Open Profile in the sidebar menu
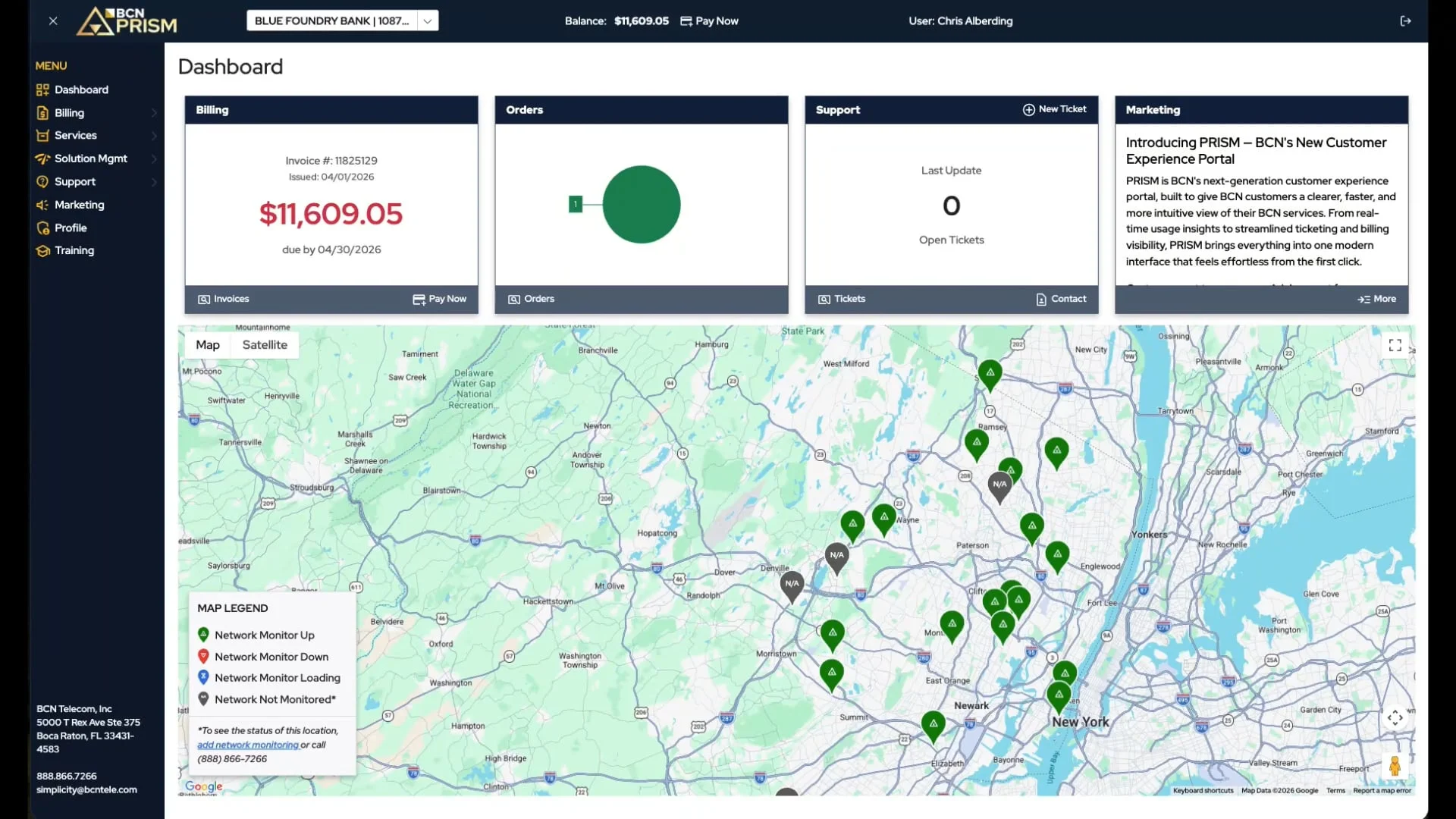Image resolution: width=1456 pixels, height=819 pixels. pyautogui.click(x=71, y=227)
